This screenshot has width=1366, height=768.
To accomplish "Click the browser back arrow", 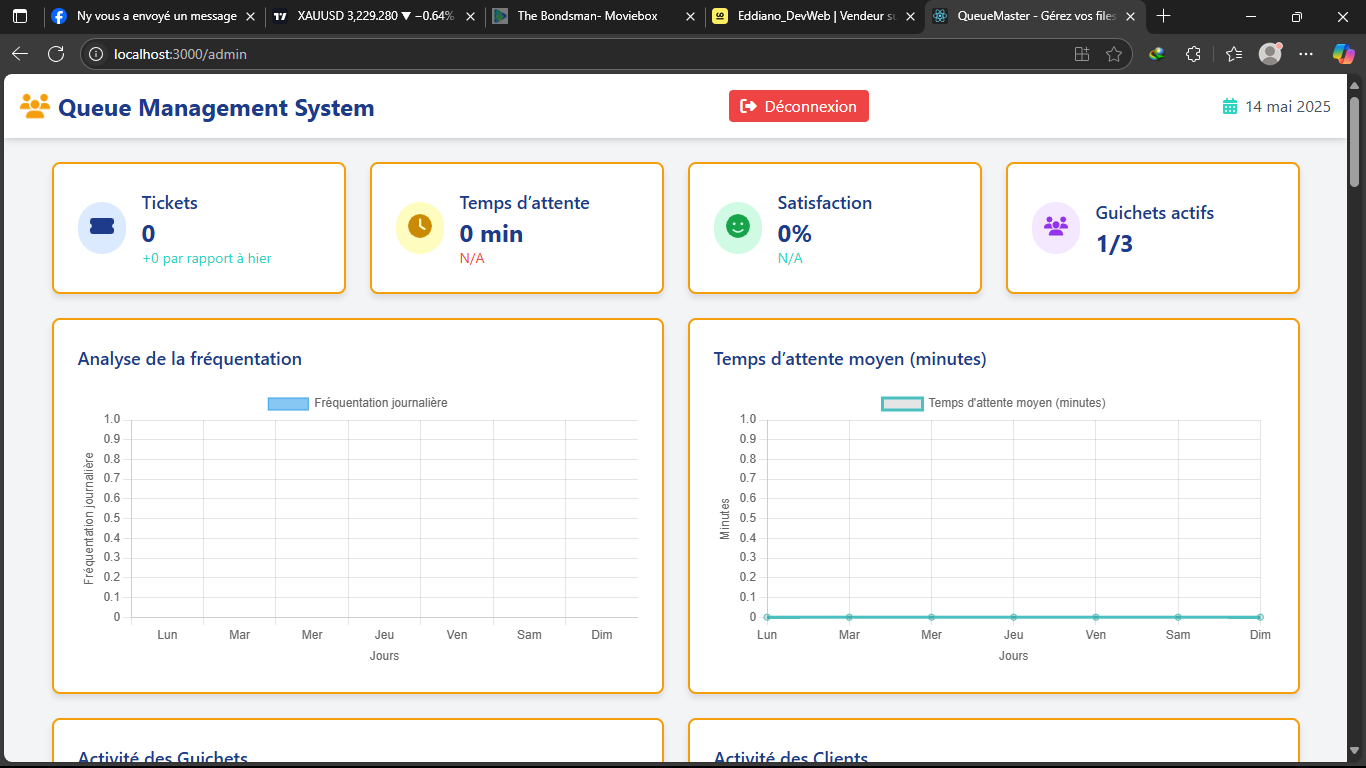I will (x=20, y=54).
